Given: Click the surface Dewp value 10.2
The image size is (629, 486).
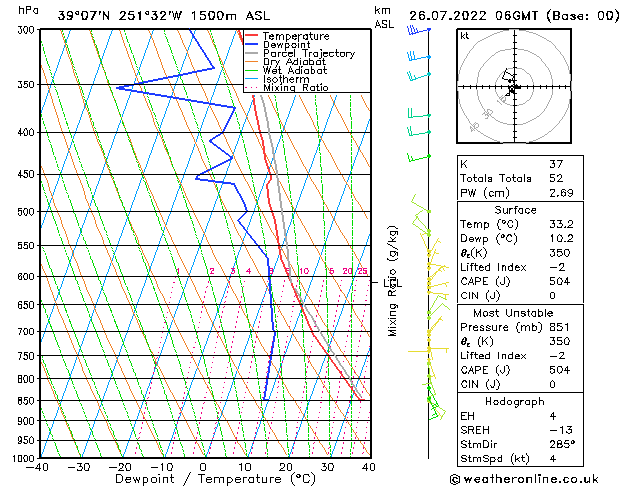Looking at the screenshot, I should (561, 239).
